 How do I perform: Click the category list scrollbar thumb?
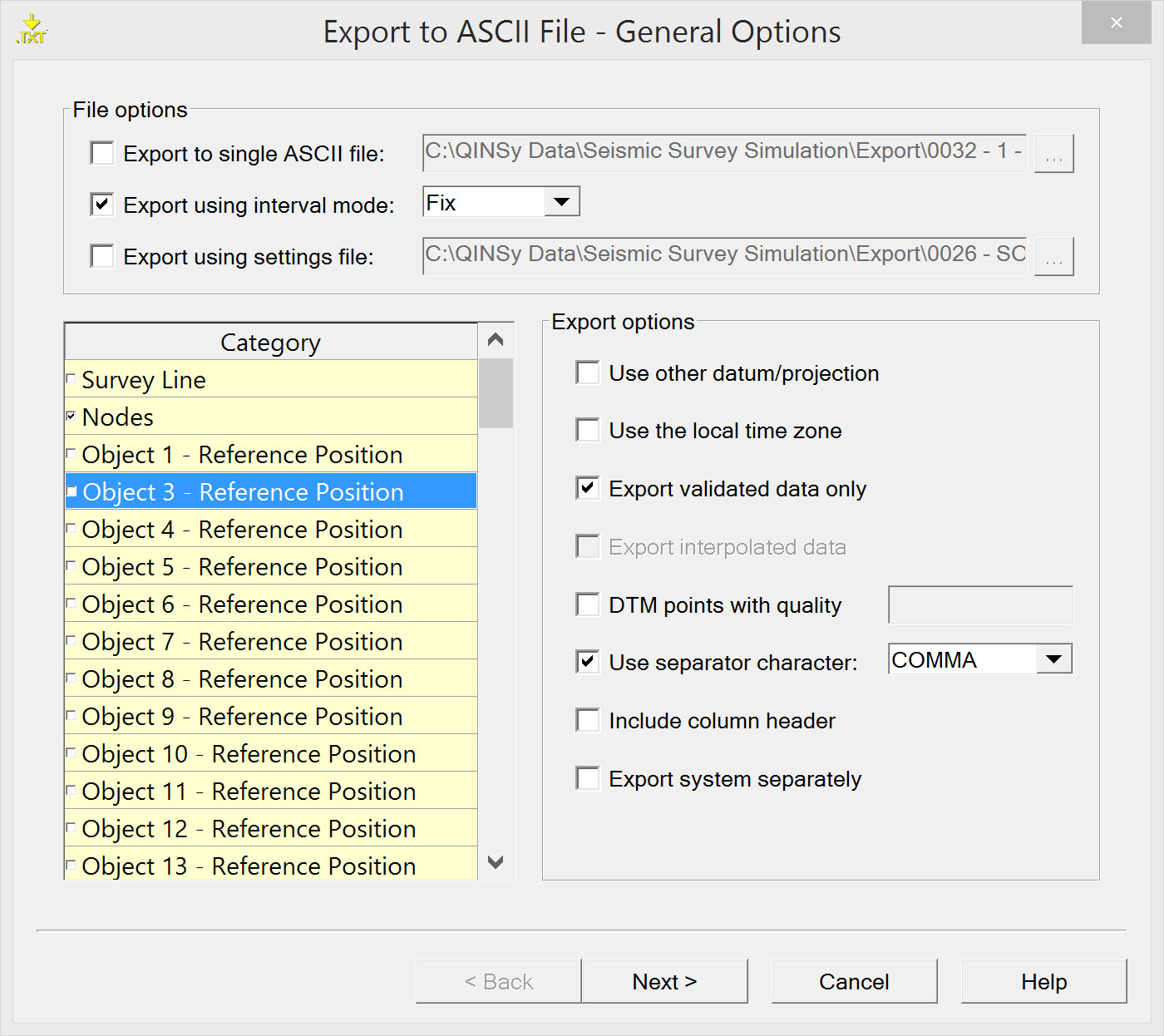pyautogui.click(x=496, y=392)
